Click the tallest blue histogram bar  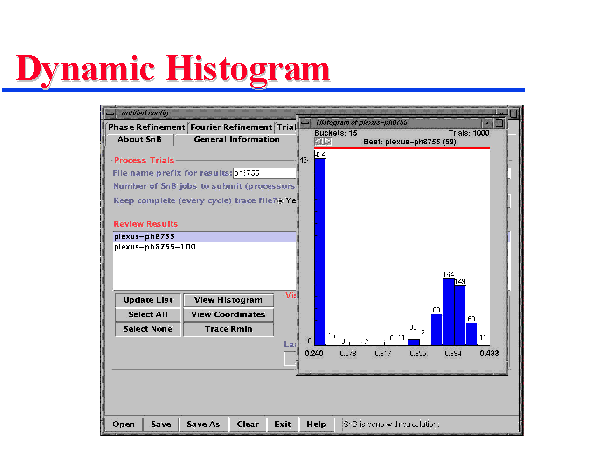click(320, 250)
